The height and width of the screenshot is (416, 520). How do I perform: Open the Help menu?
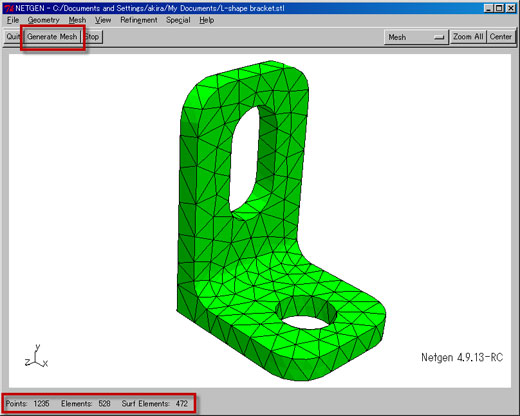207,20
